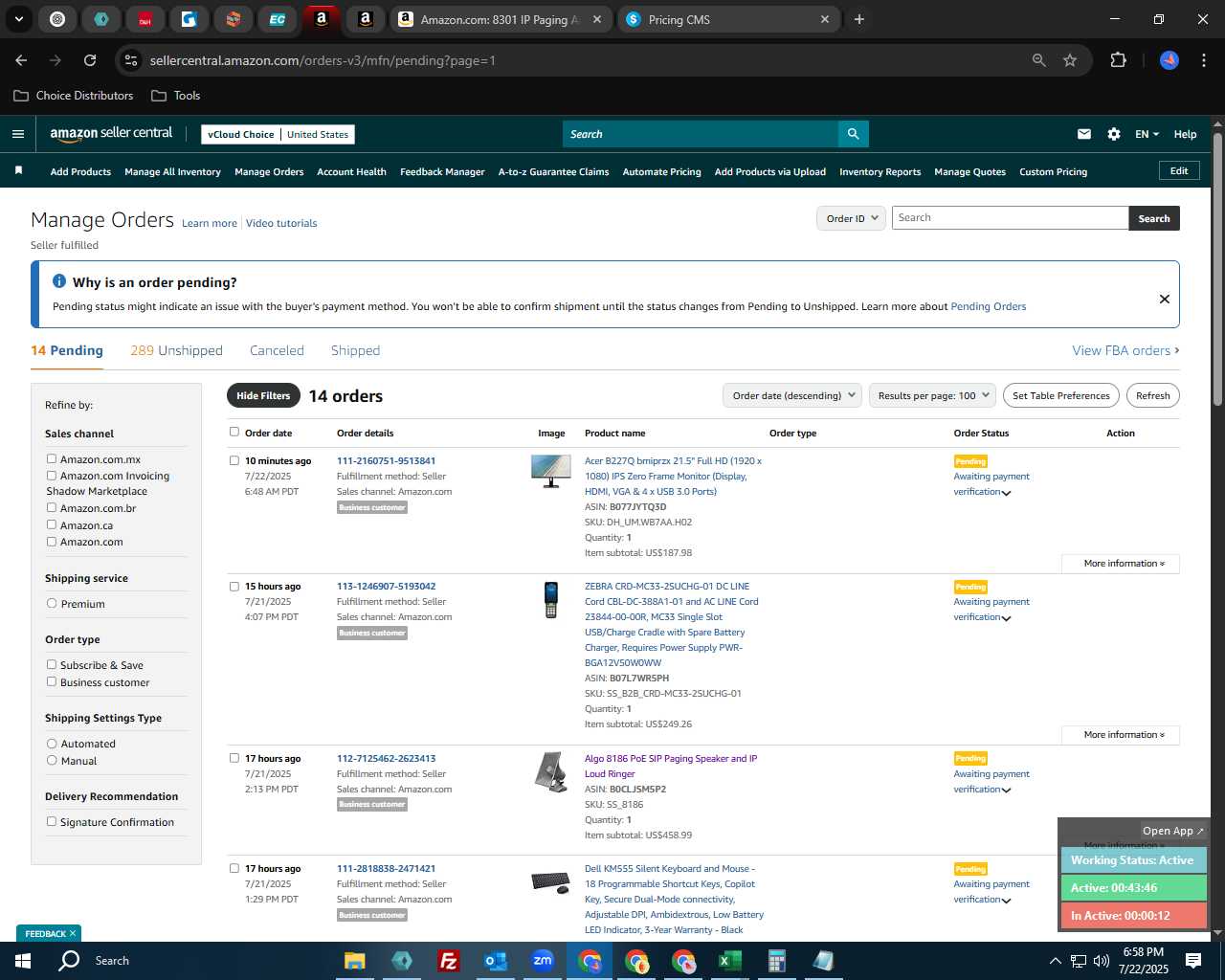Open Automate Pricing in favorites bar
Screen dimensions: 1225x980
click(661, 172)
